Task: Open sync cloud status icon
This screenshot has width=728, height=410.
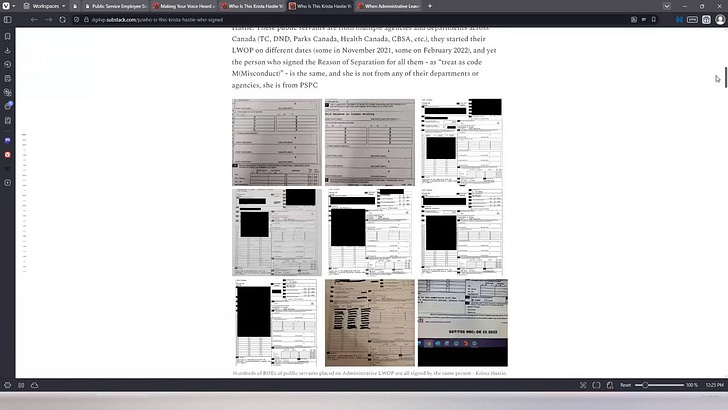Action: [x=34, y=385]
